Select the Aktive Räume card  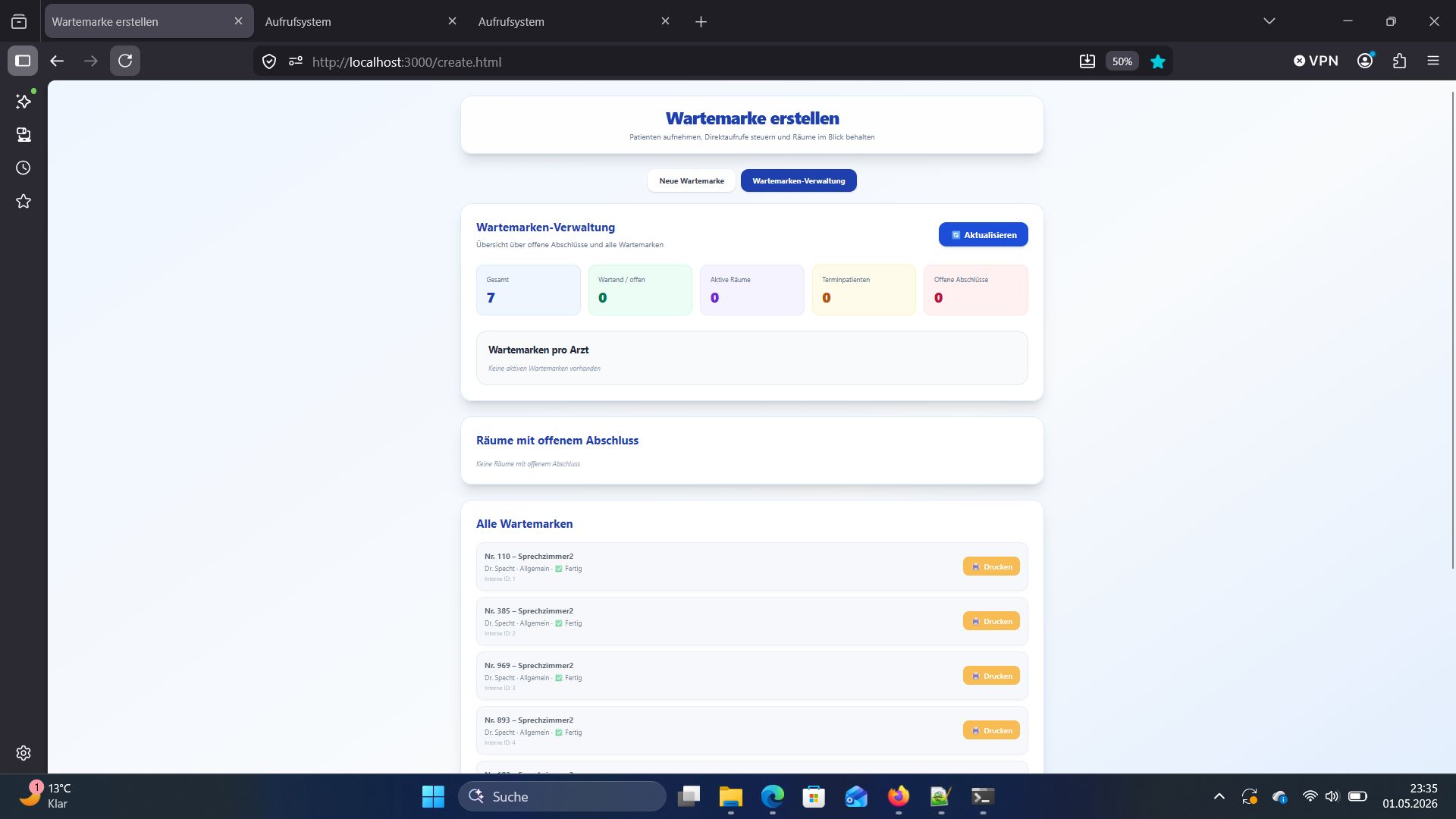(752, 290)
